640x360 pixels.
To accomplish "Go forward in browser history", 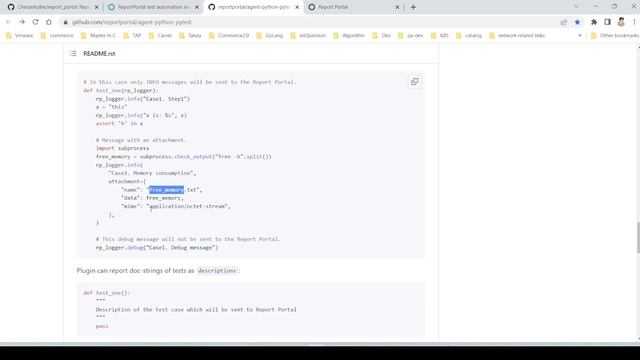I will [22, 22].
